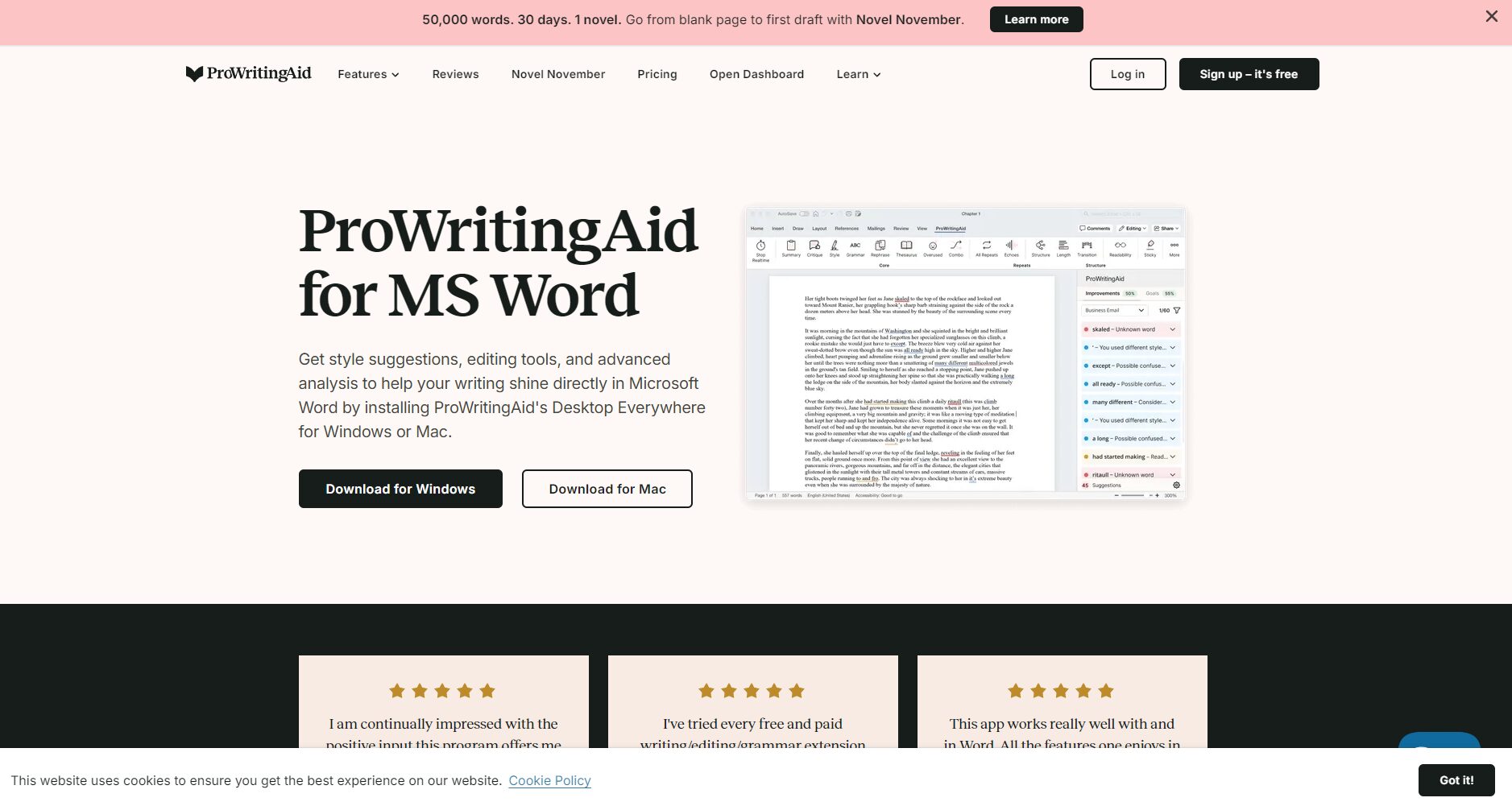Open the Cookie Policy link
The image size is (1512, 806).
coord(549,780)
